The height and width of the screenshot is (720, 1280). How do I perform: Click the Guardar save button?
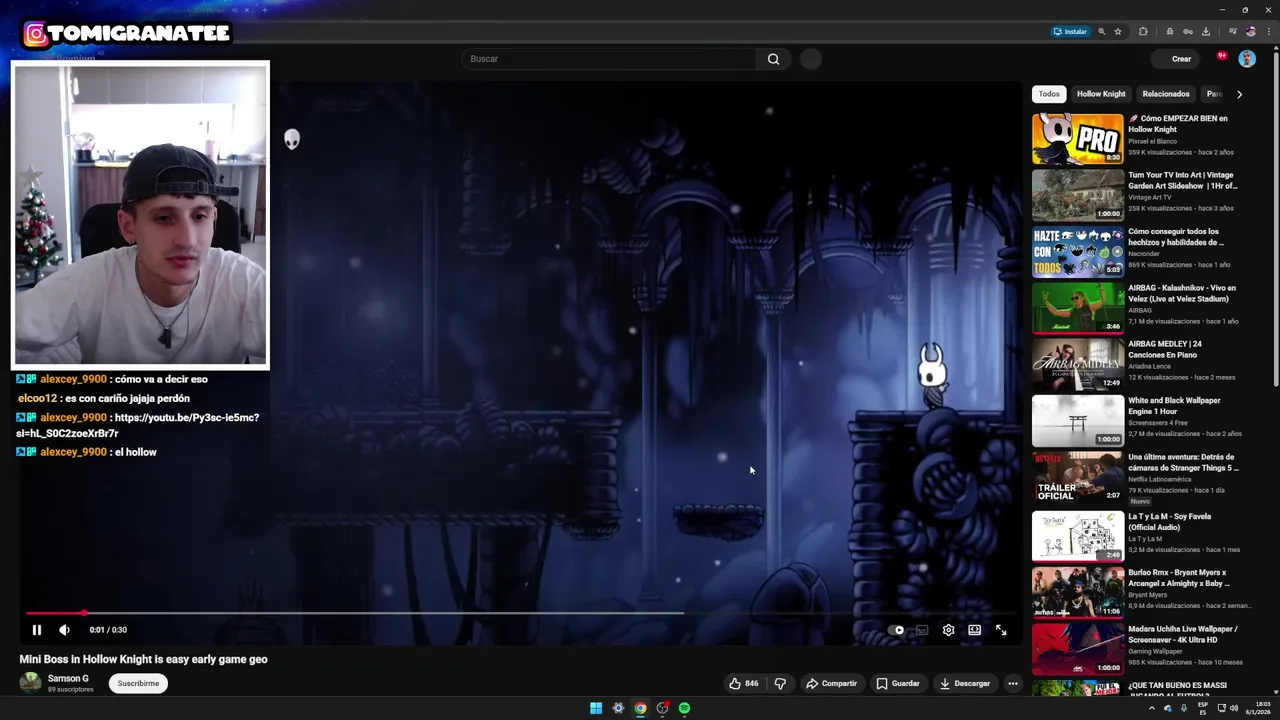[898, 684]
